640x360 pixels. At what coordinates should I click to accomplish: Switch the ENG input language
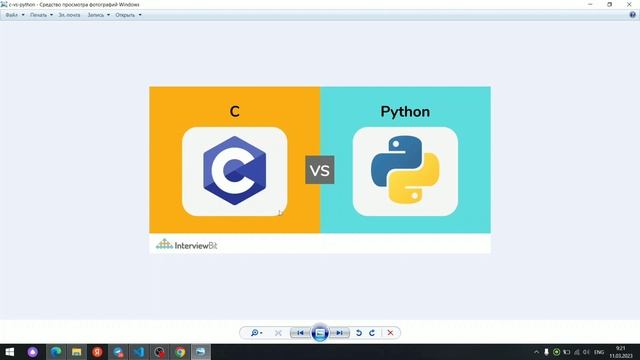click(x=599, y=352)
